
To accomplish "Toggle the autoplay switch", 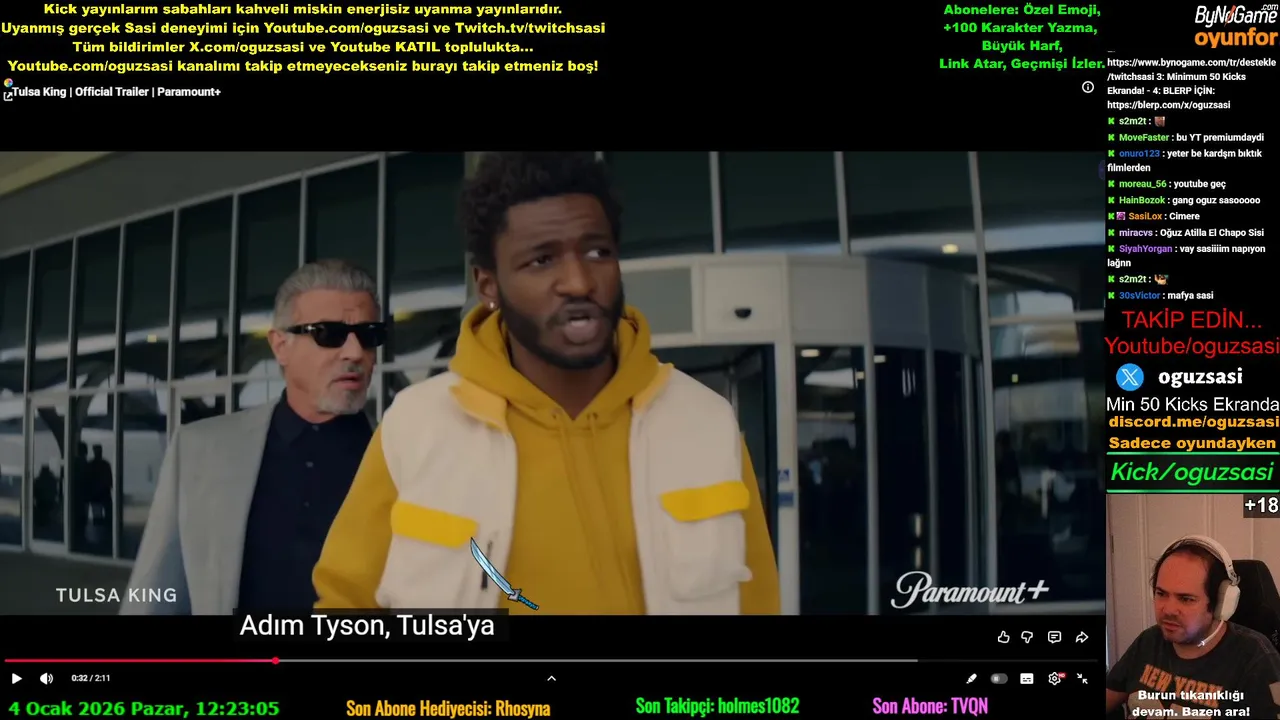I will 998,679.
